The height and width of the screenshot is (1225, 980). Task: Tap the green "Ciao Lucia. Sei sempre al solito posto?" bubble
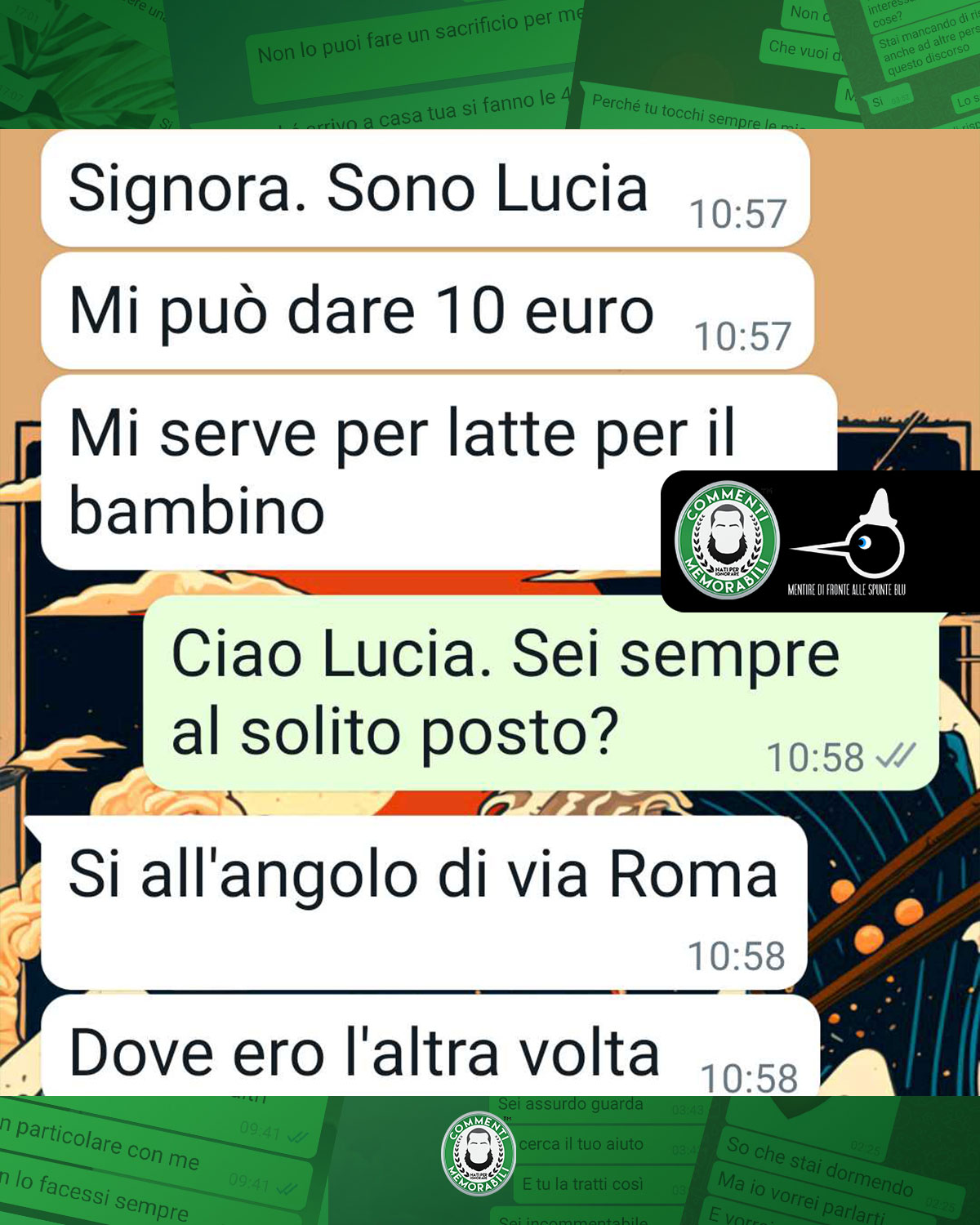pos(541,693)
